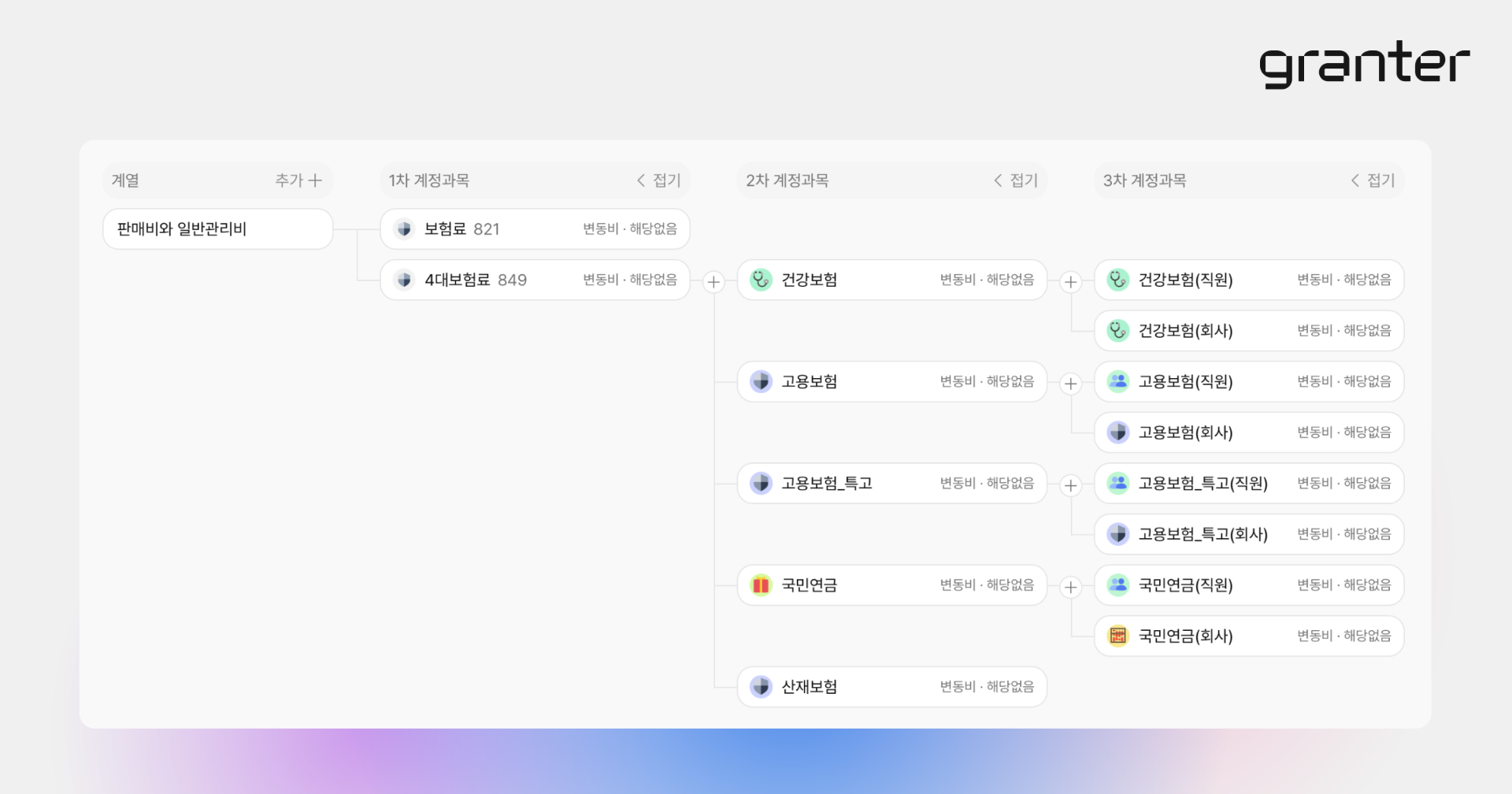Collapse the 3차 계정과목 column with 접기
Screen dimensions: 1512x794
(1373, 180)
